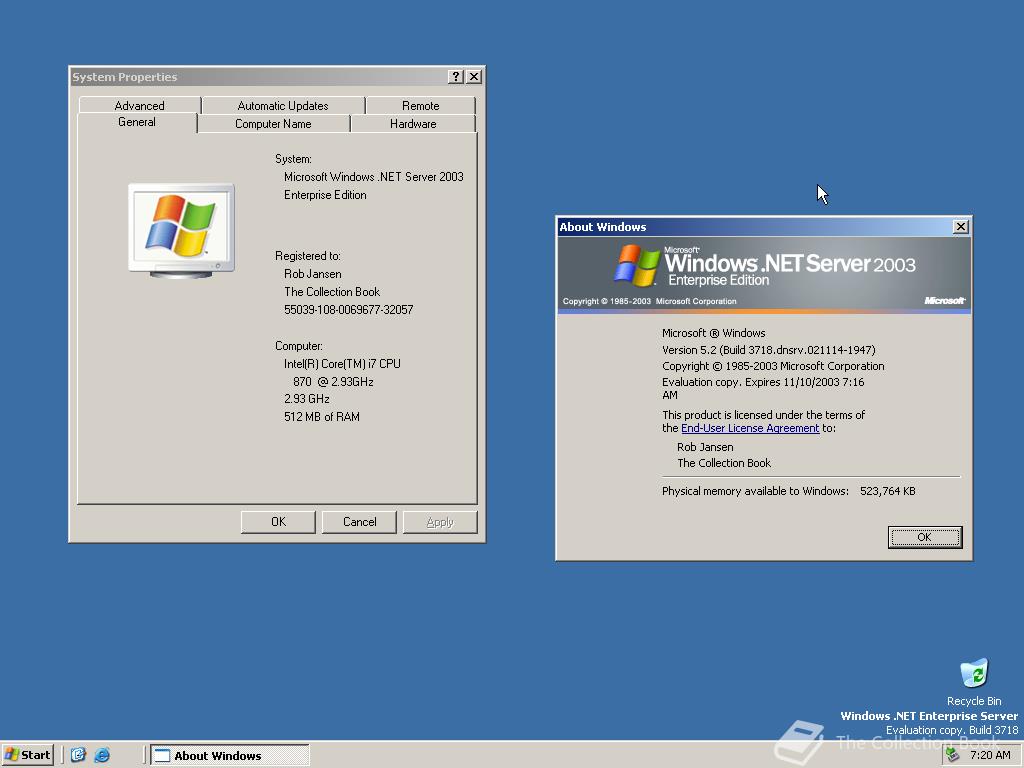Click the taskbar clock showing 7:20 AM
This screenshot has width=1024, height=768.
[989, 755]
